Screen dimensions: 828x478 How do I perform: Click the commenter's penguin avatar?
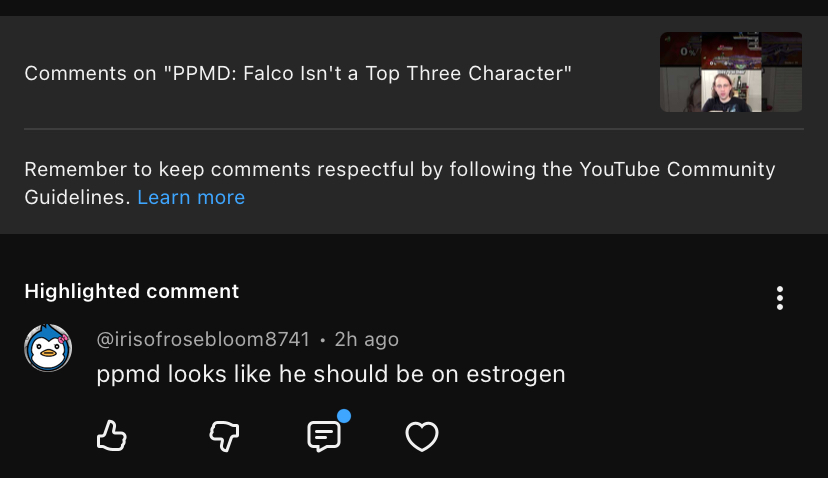(x=48, y=347)
